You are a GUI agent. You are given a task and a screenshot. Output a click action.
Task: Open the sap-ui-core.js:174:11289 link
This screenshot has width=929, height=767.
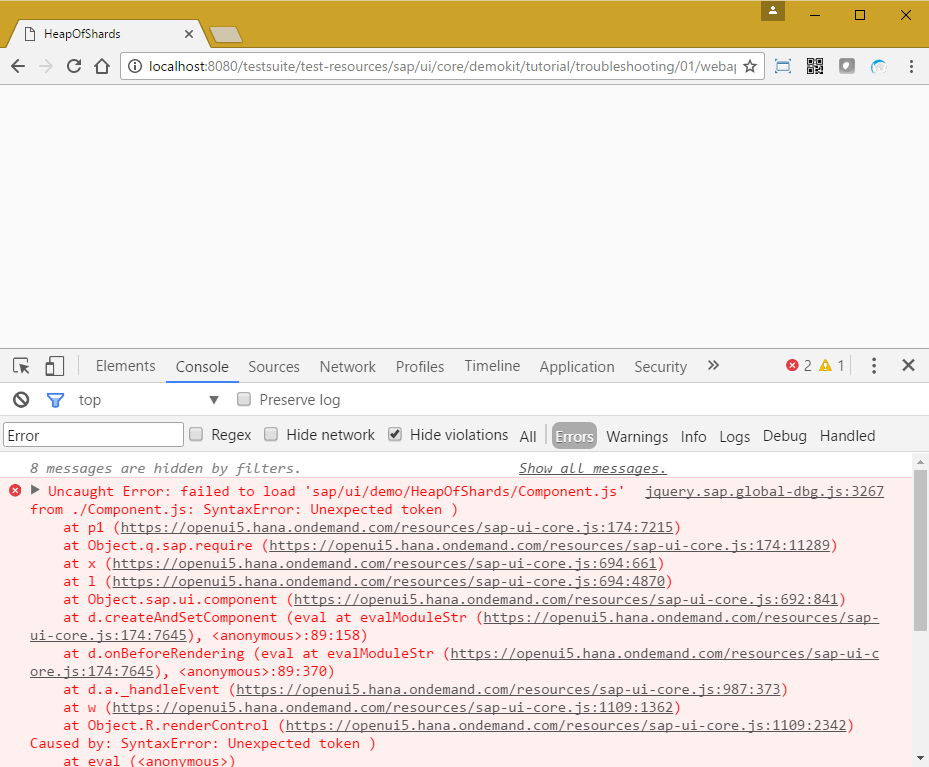coord(549,545)
